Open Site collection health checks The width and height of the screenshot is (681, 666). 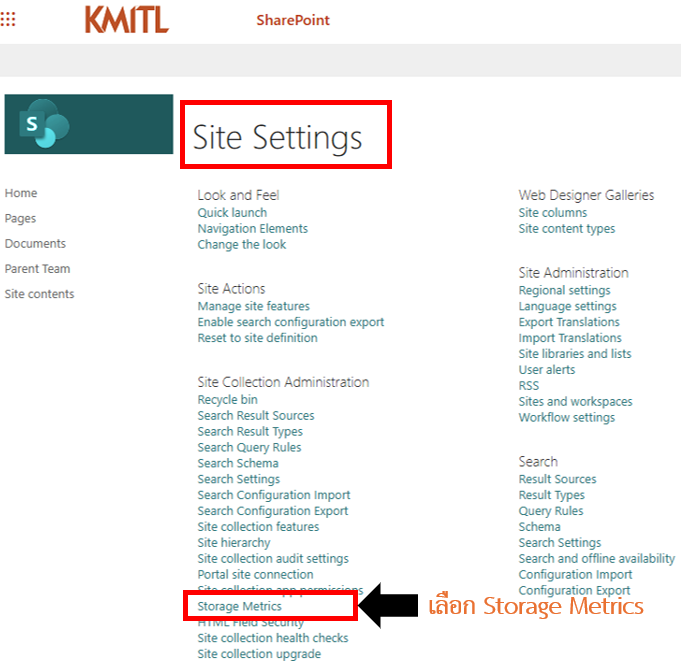[x=273, y=638]
